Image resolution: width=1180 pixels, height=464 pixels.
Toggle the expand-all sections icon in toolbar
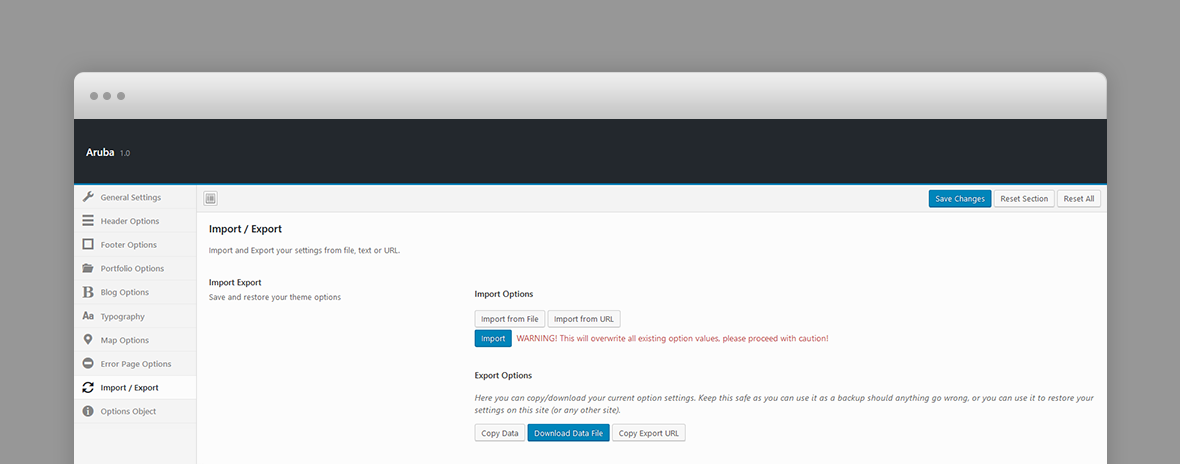pyautogui.click(x=211, y=199)
